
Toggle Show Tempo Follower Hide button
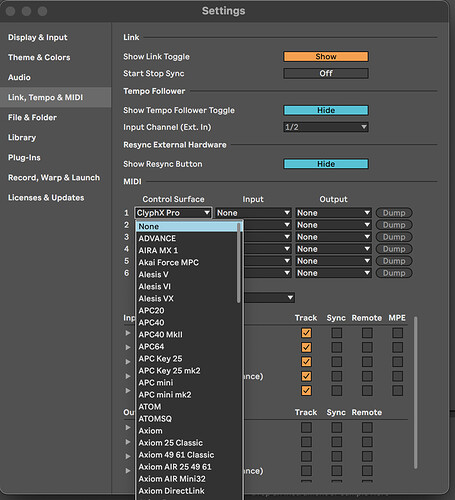point(326,110)
